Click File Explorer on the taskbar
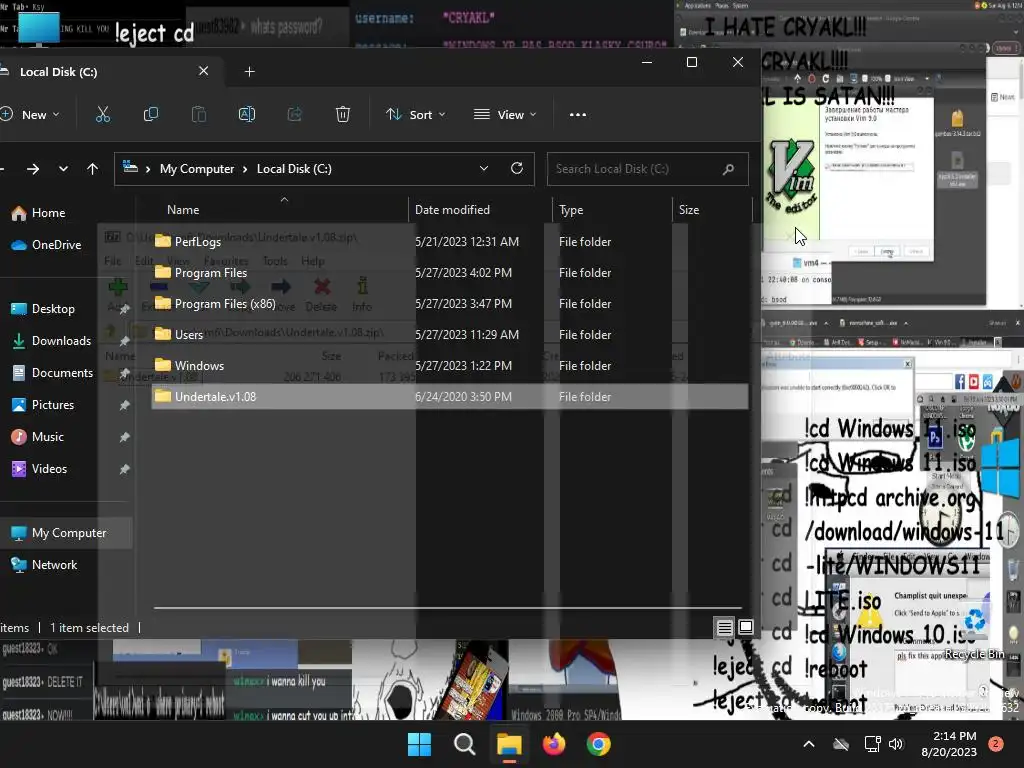 509,744
